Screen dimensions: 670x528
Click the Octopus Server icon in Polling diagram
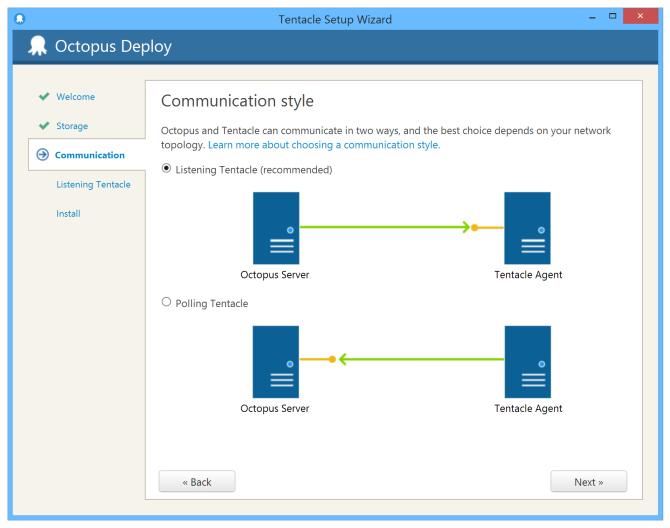(x=275, y=361)
